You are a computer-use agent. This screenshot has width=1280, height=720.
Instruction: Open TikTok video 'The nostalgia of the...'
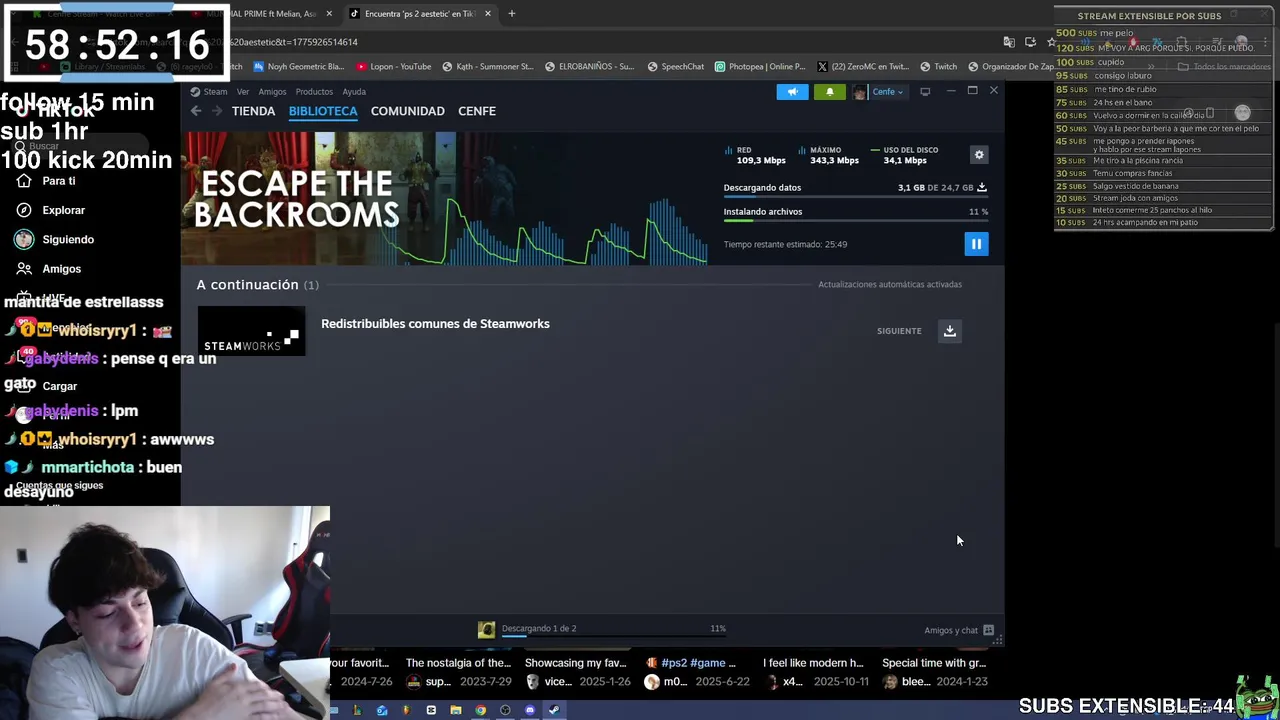pos(458,663)
